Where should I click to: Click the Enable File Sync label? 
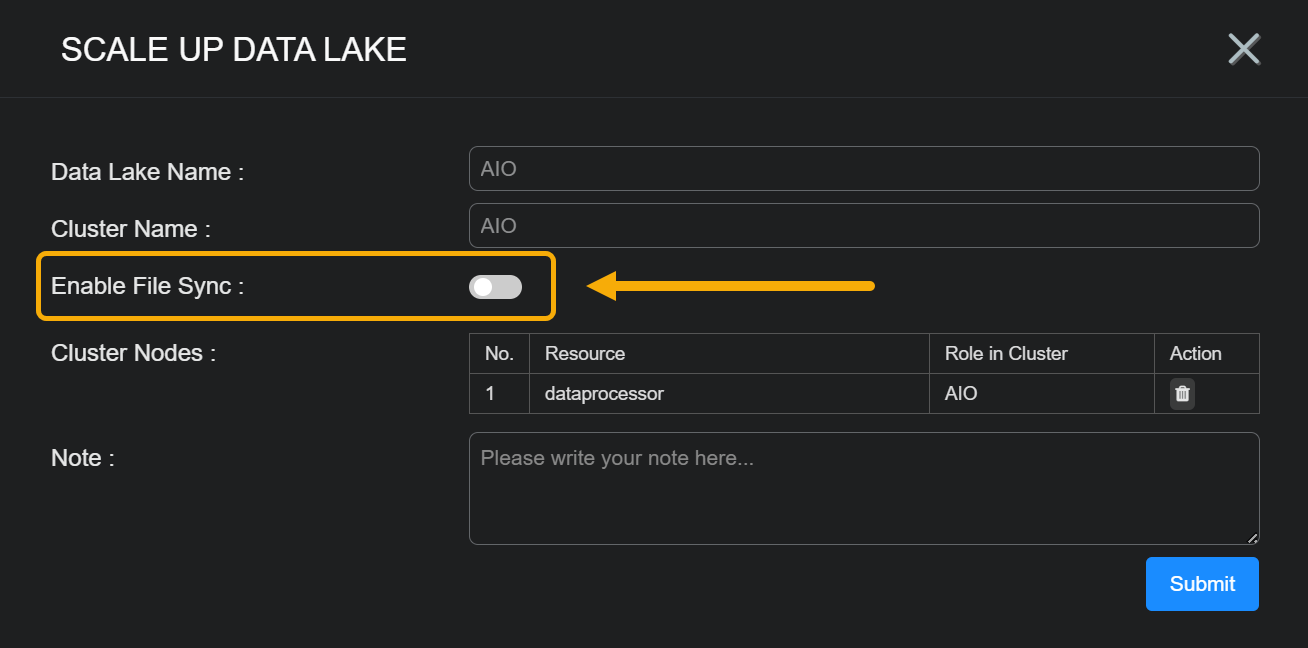click(147, 286)
